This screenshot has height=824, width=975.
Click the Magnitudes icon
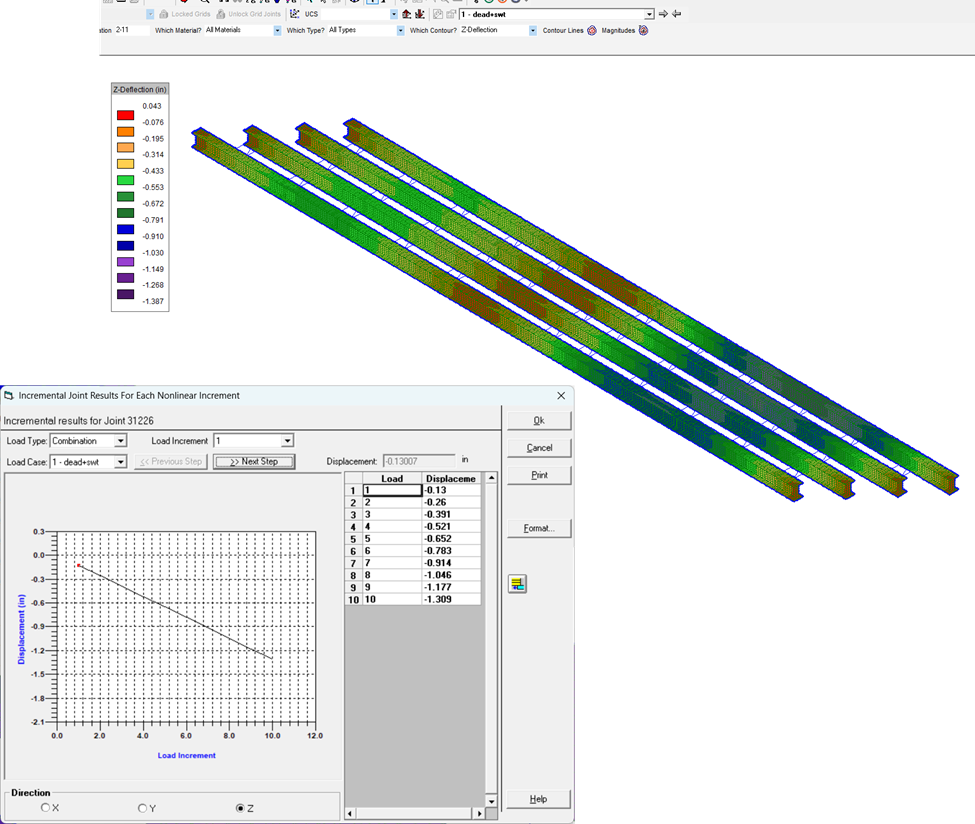[x=644, y=30]
